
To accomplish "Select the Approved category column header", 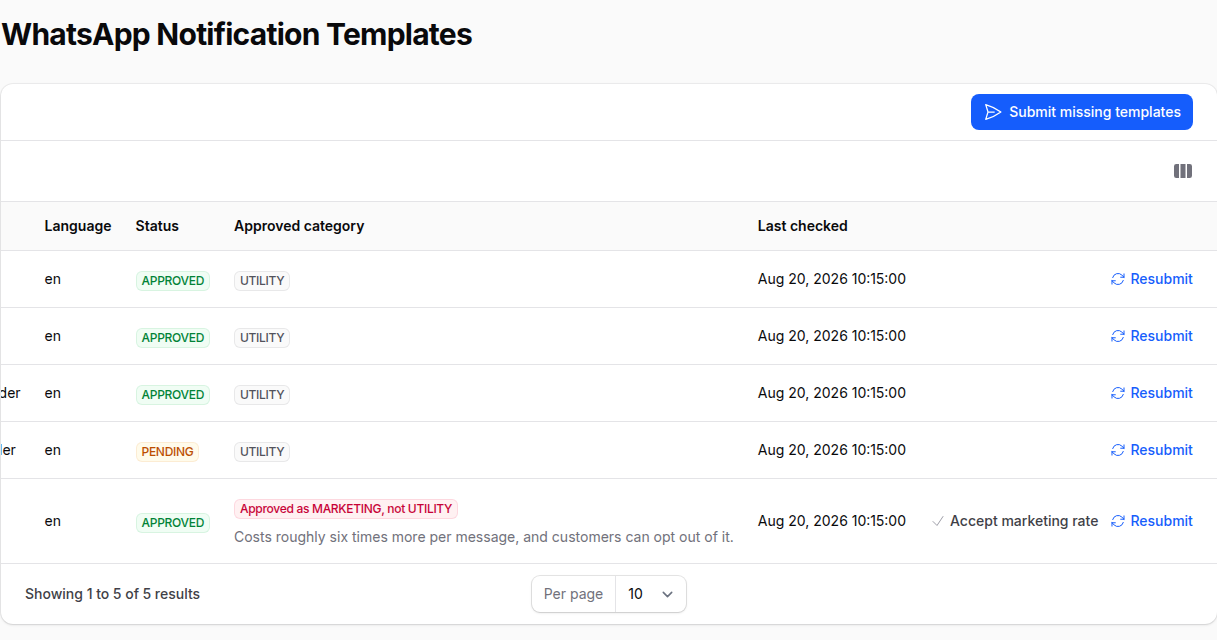I will click(x=299, y=226).
